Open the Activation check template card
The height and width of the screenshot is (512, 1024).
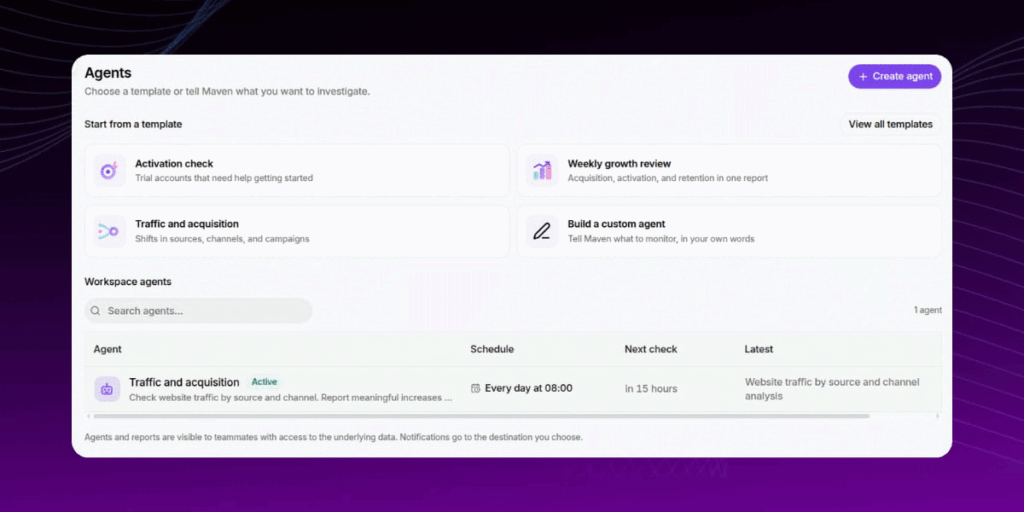(297, 170)
